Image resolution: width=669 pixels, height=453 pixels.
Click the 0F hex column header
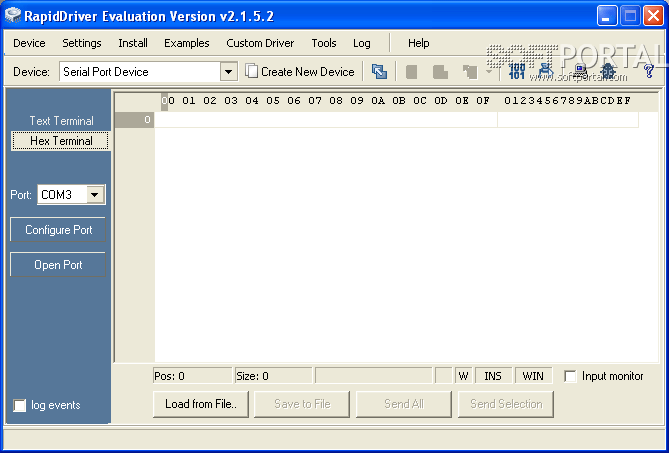483,101
